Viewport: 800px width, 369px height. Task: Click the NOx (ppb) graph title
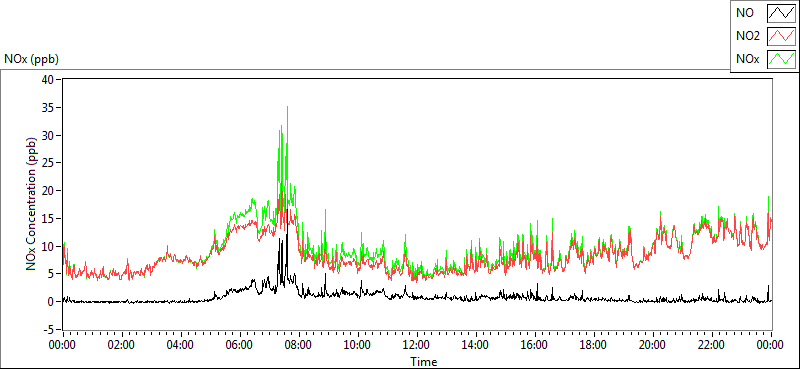click(32, 59)
